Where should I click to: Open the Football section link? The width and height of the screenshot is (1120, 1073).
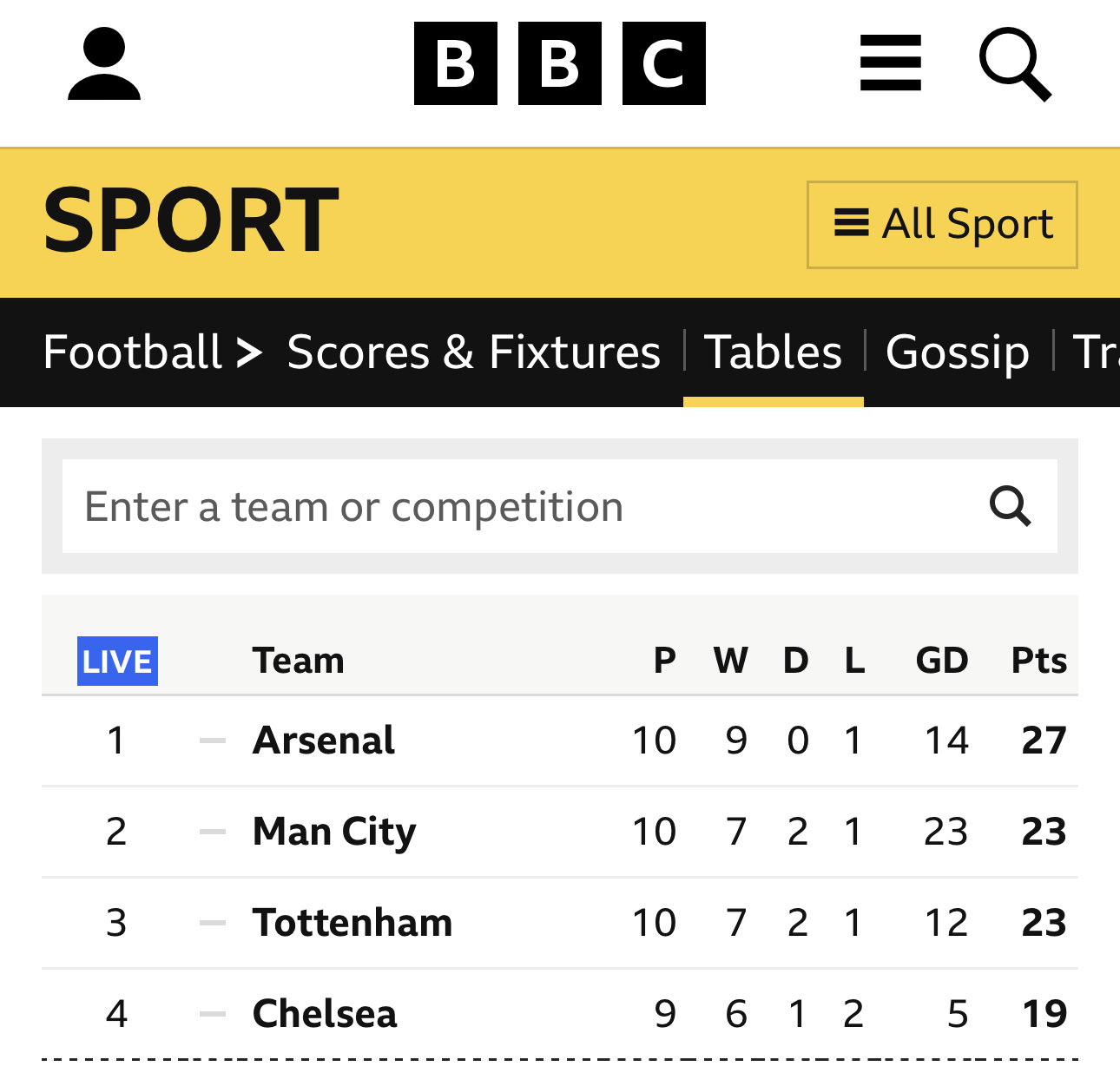click(x=133, y=352)
